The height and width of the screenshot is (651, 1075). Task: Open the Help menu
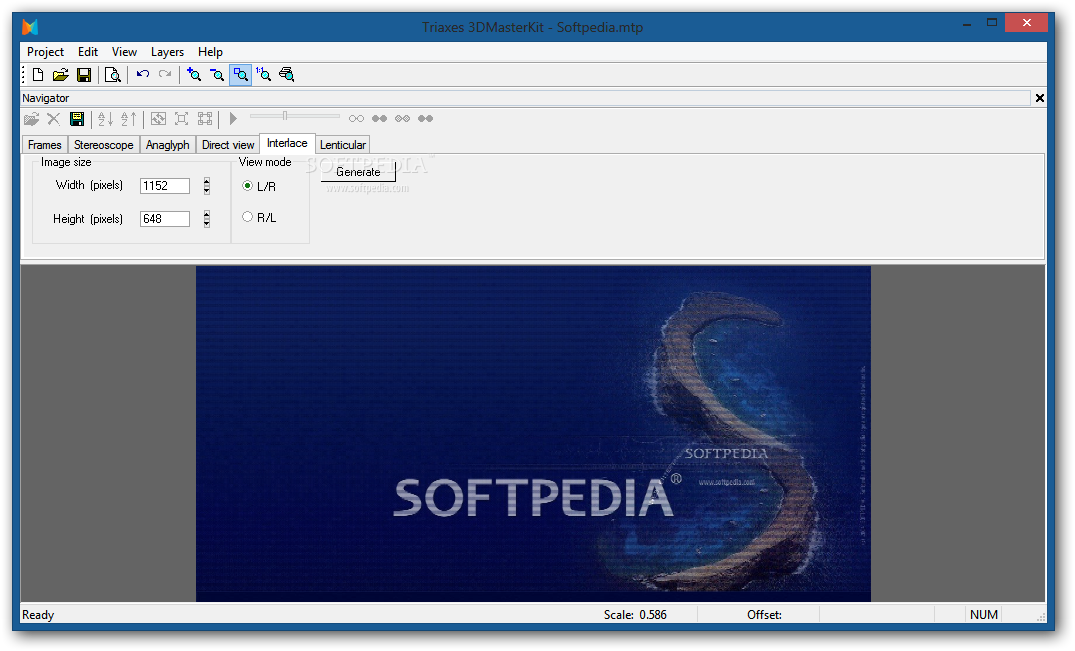pos(210,52)
